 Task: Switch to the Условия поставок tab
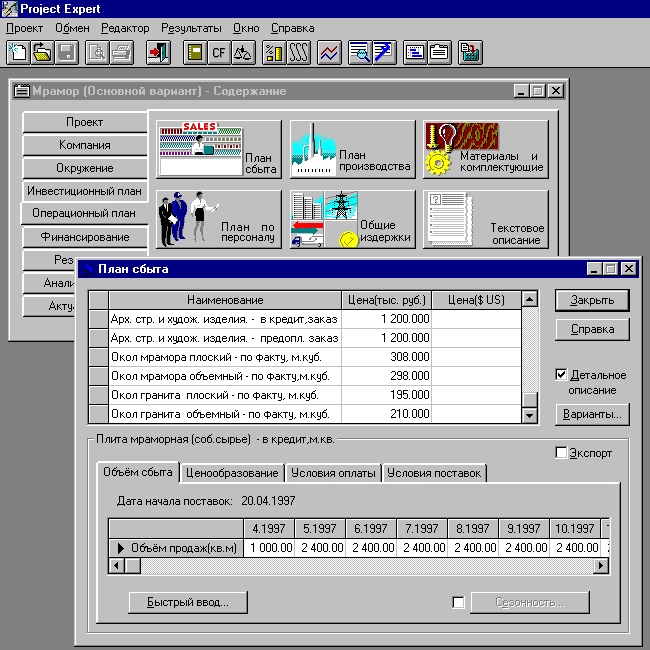coord(434,473)
